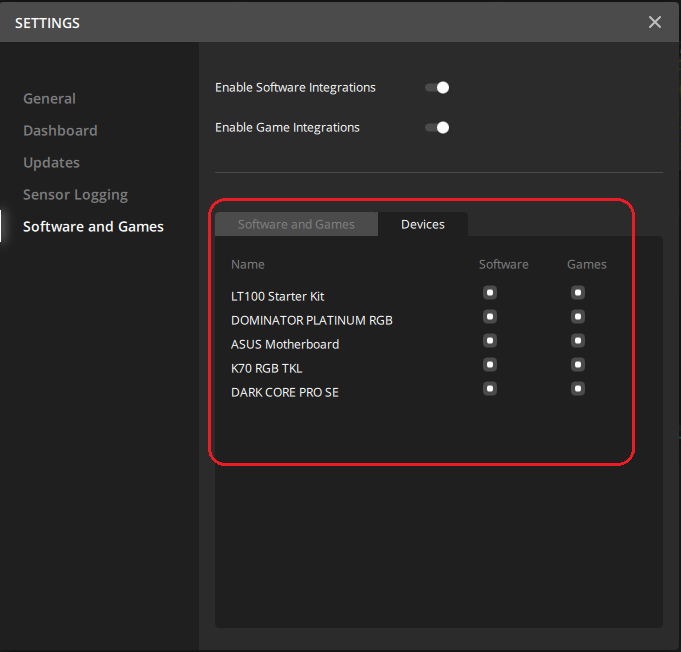Screen dimensions: 681x652
Task: Toggle Games checkbox for ASUS Motherboard
Action: [x=578, y=341]
